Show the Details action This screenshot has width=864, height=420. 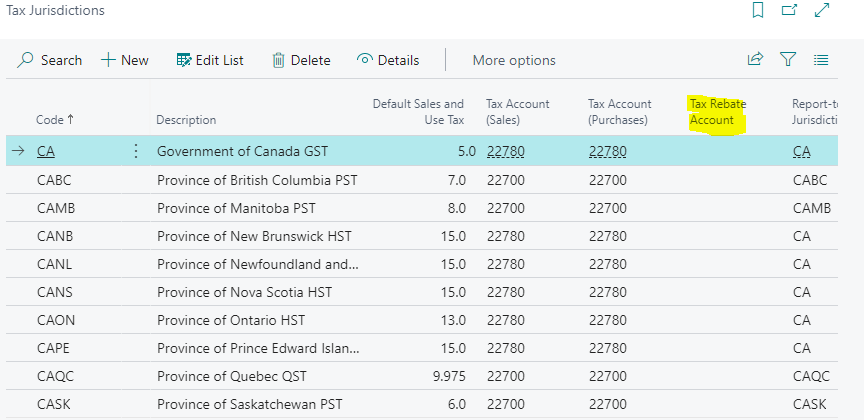pos(388,60)
